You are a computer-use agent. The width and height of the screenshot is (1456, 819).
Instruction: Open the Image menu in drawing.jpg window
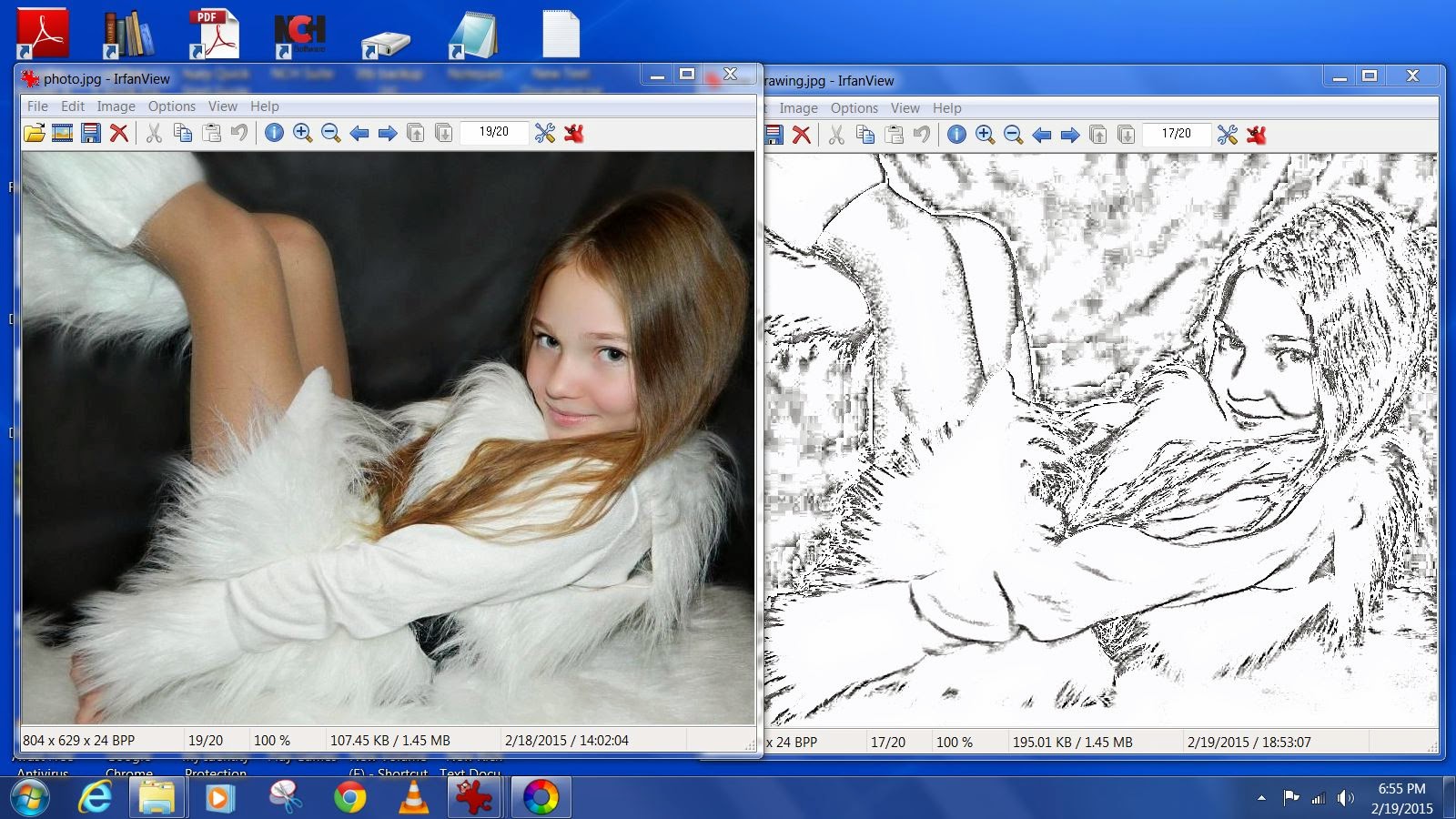click(799, 108)
